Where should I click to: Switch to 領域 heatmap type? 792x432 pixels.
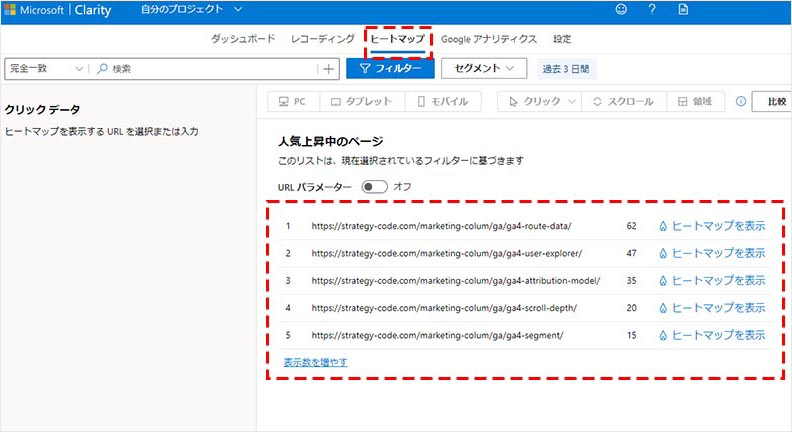[x=696, y=101]
